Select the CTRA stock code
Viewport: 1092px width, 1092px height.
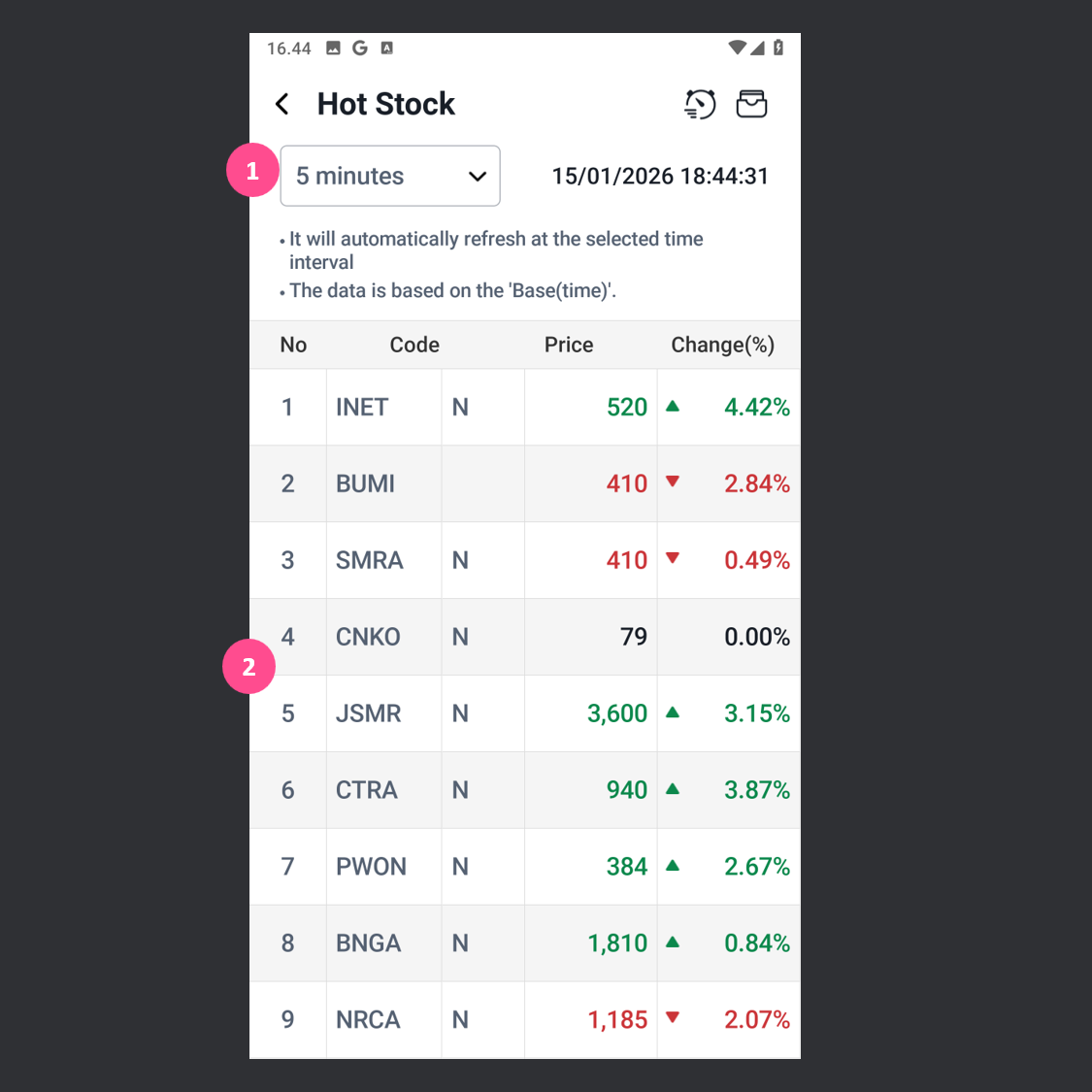[x=367, y=790]
